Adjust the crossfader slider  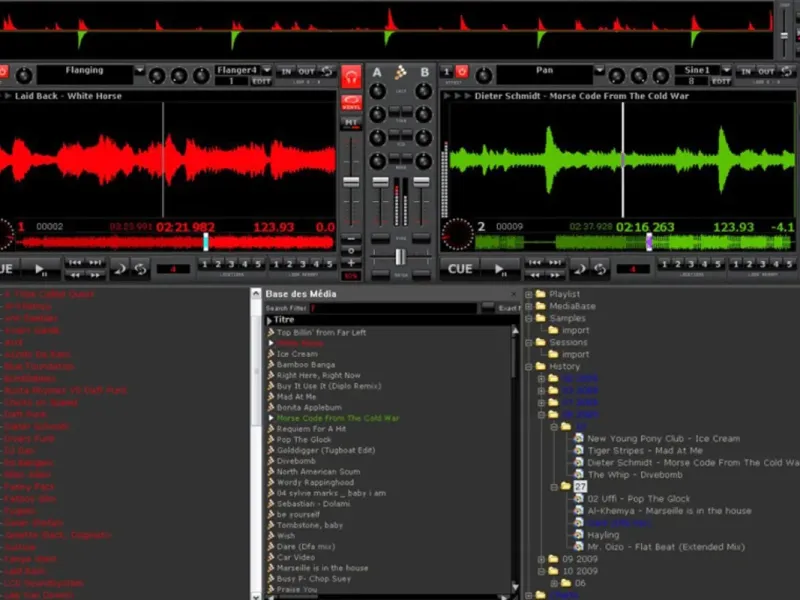click(401, 257)
